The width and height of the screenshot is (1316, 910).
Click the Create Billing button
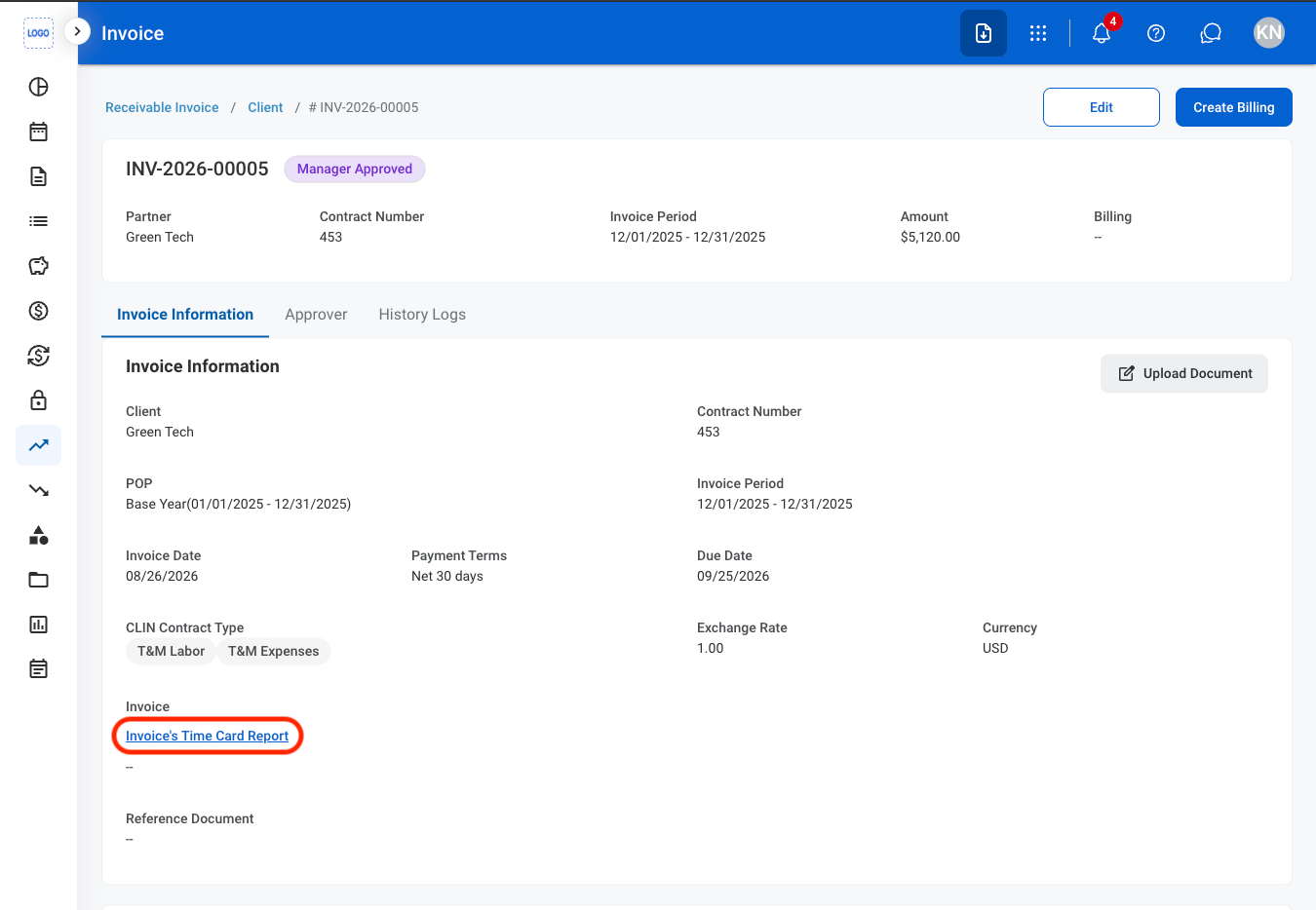coord(1234,107)
